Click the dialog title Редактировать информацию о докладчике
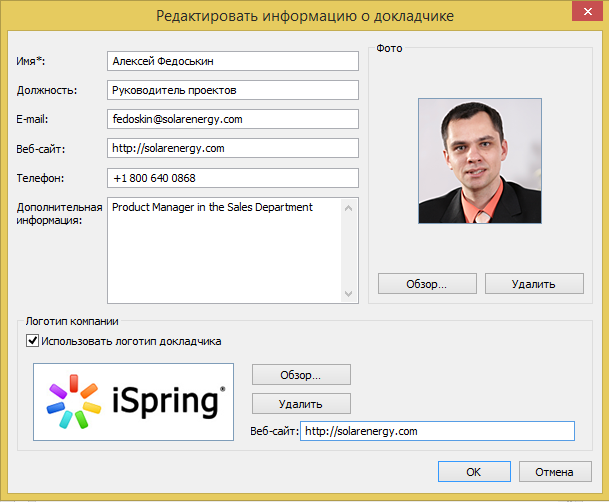The height and width of the screenshot is (502, 609). tap(305, 16)
